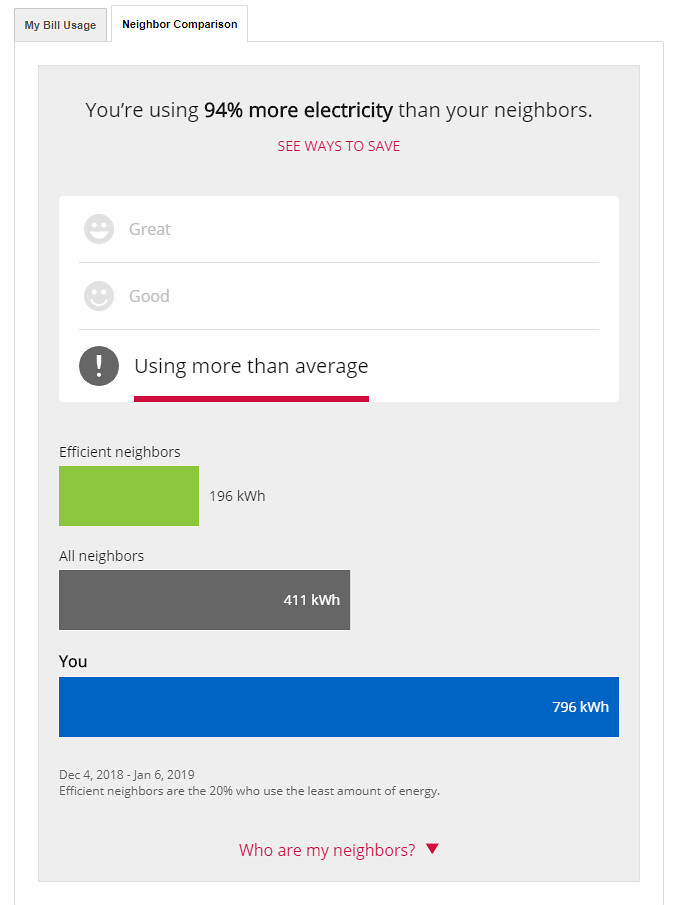Switch to the My Bill Usage tab

(x=61, y=25)
